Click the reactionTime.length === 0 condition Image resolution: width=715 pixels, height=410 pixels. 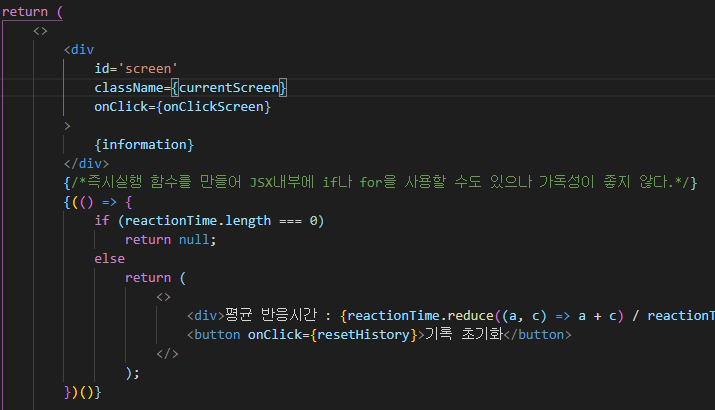(x=221, y=221)
